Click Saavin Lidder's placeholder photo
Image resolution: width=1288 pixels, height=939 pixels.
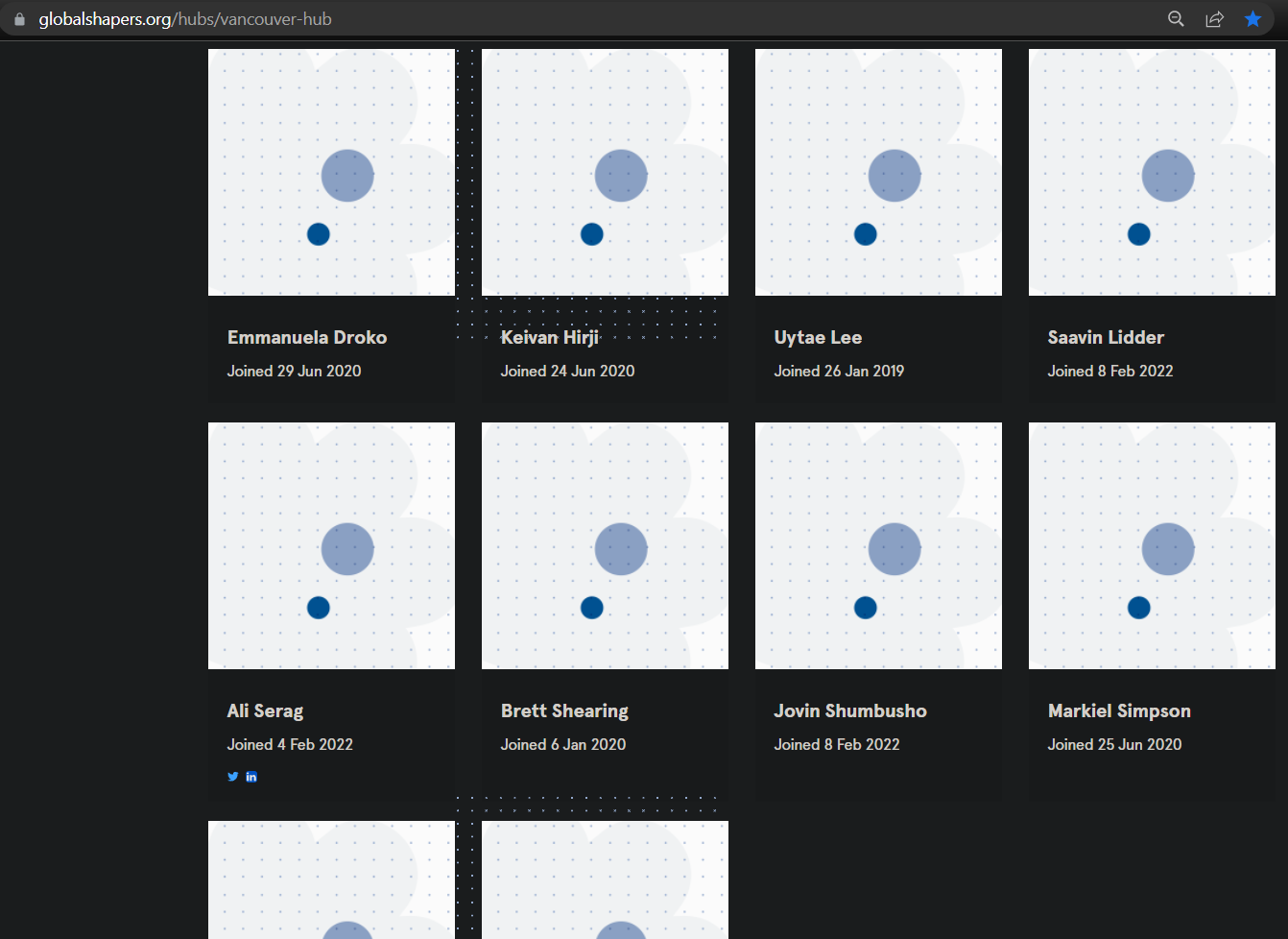point(1152,173)
